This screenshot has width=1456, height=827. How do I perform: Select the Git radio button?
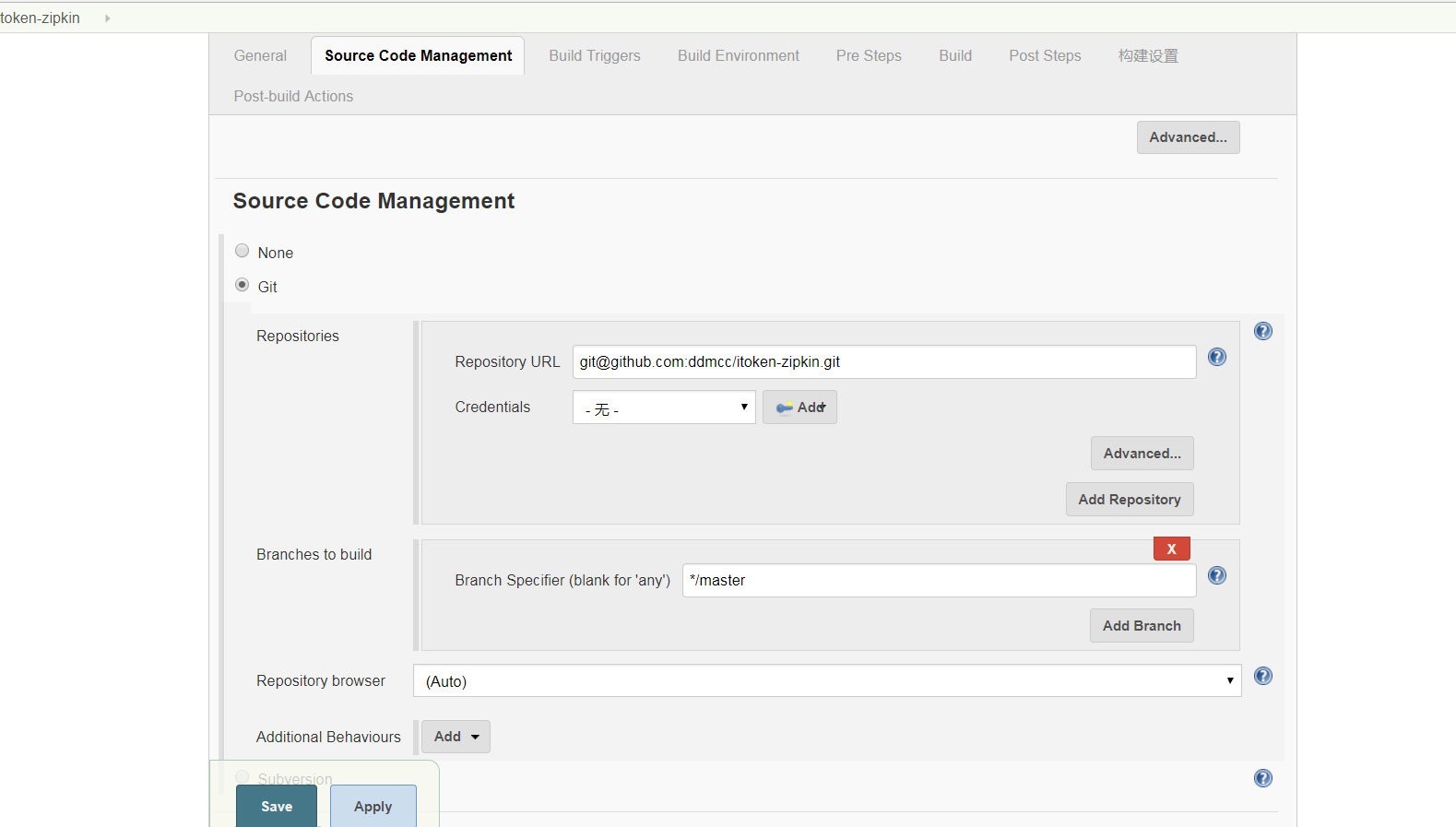point(242,285)
